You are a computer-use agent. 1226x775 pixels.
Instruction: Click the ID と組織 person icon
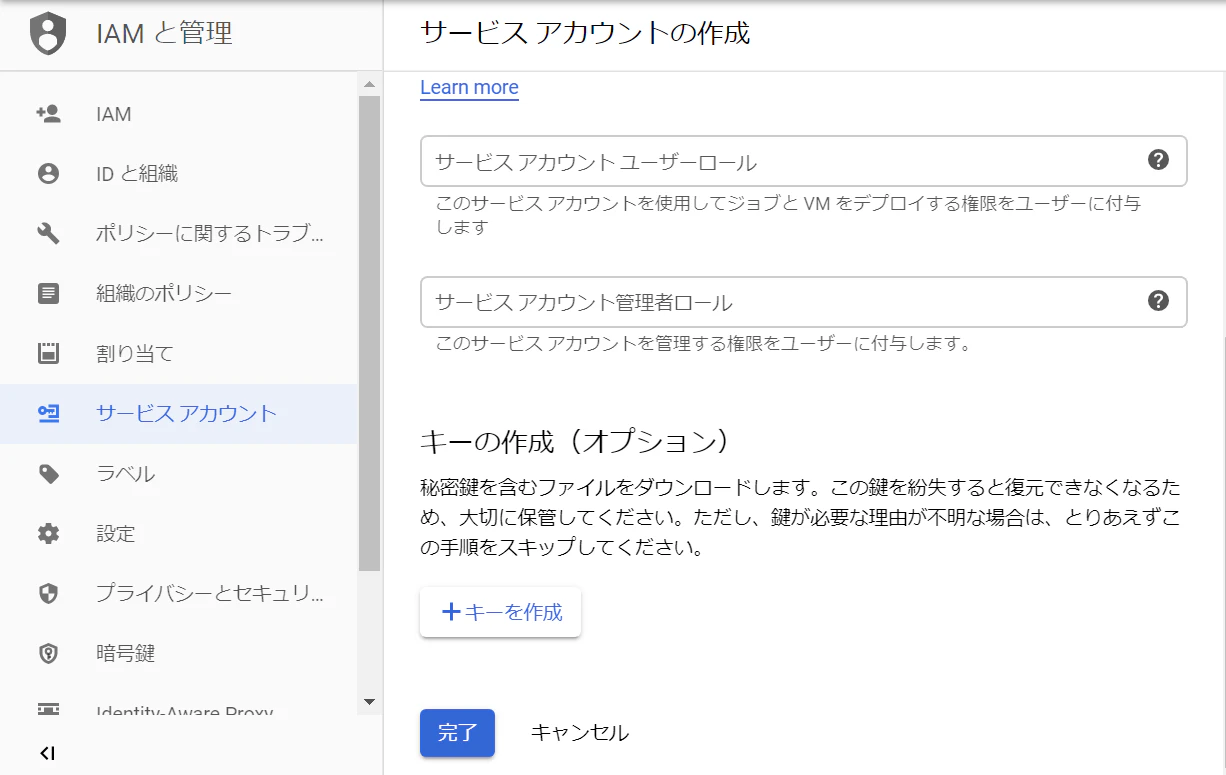click(x=48, y=174)
